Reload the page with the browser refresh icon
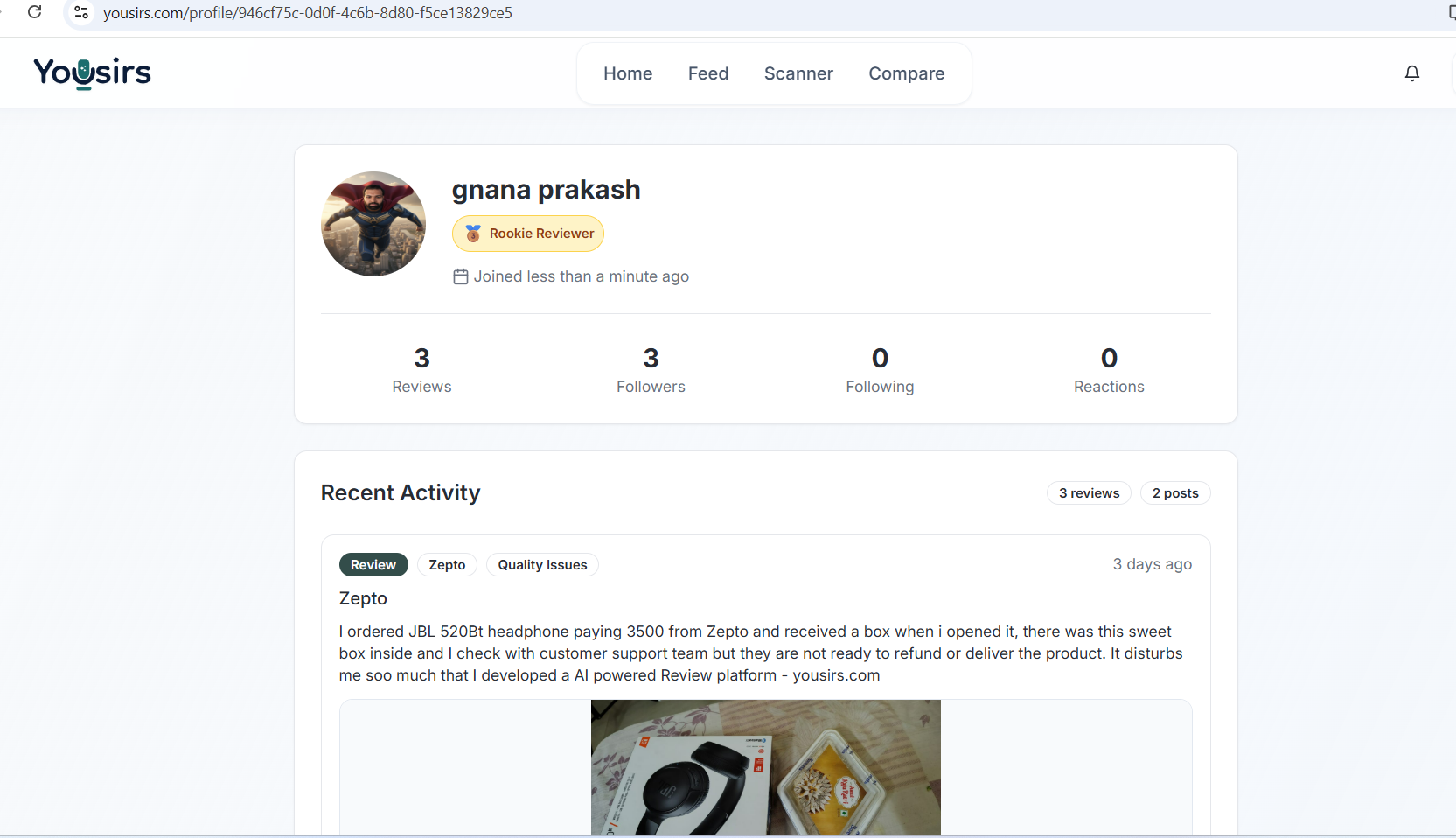The height and width of the screenshot is (838, 1456). tap(35, 12)
